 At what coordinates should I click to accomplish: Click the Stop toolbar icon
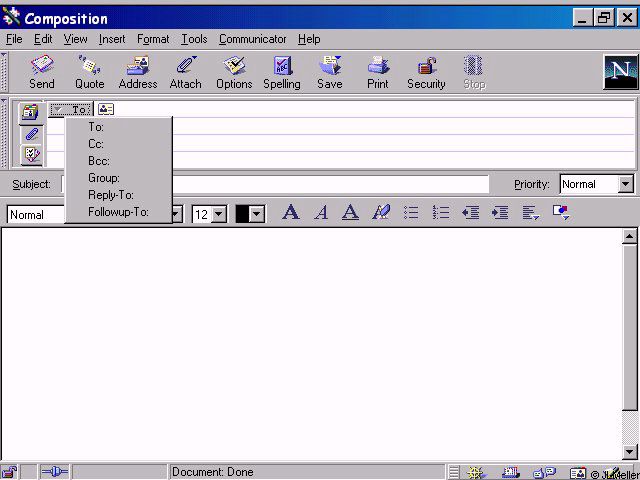pos(474,72)
